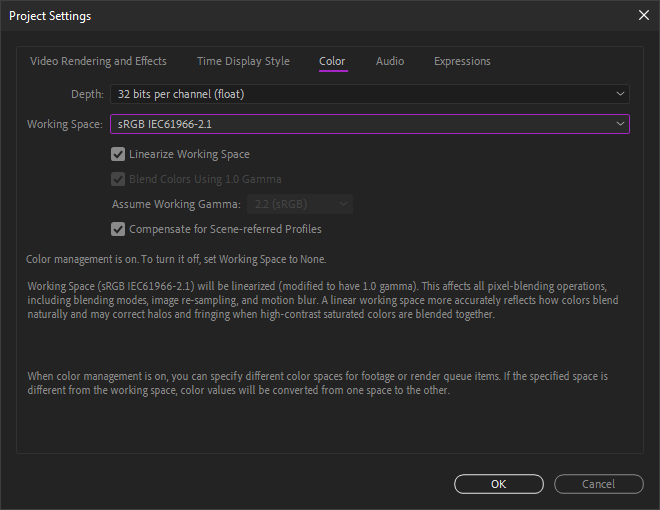
Task: Confirm settings with the OK button
Action: (498, 484)
